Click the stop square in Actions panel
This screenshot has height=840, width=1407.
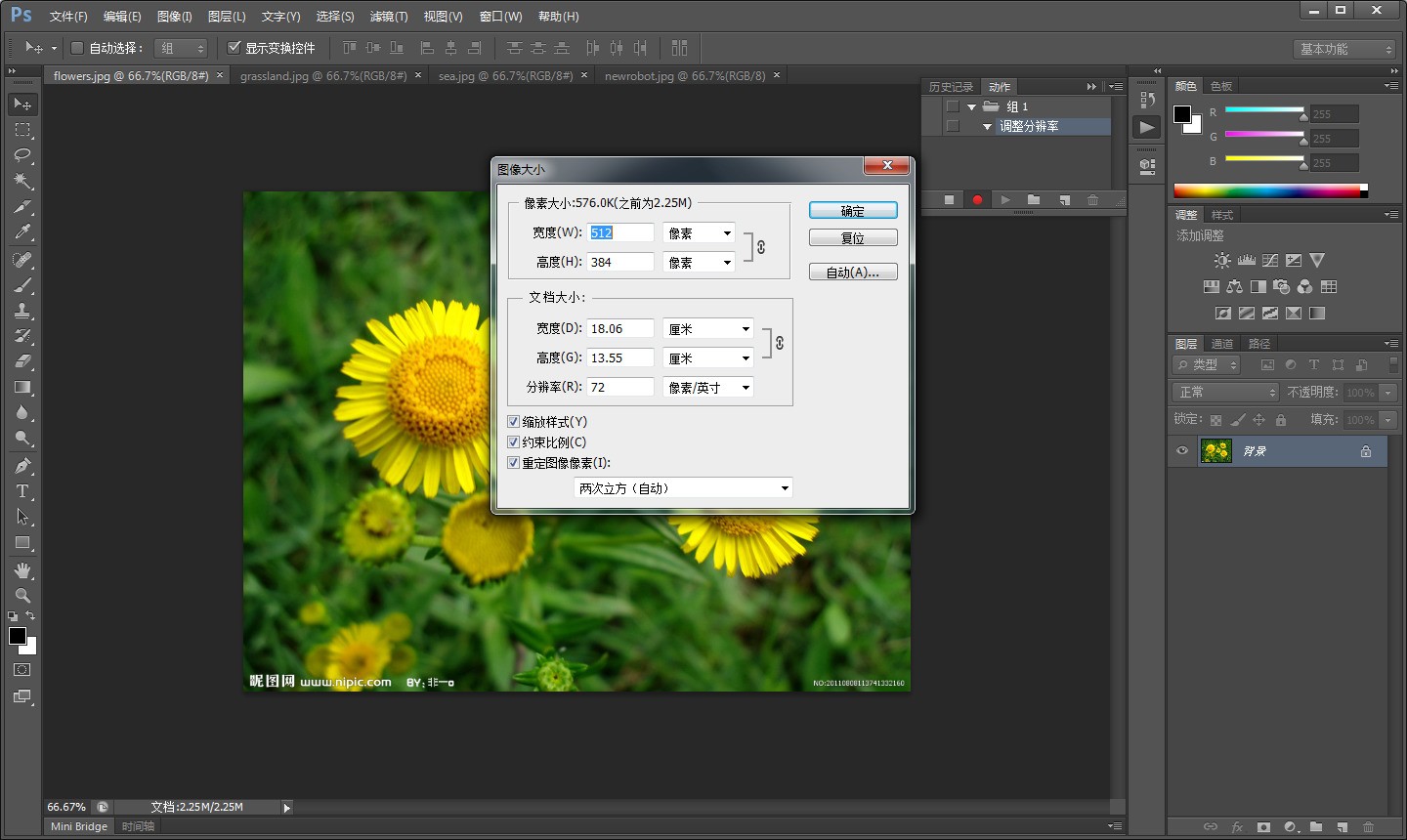(949, 200)
